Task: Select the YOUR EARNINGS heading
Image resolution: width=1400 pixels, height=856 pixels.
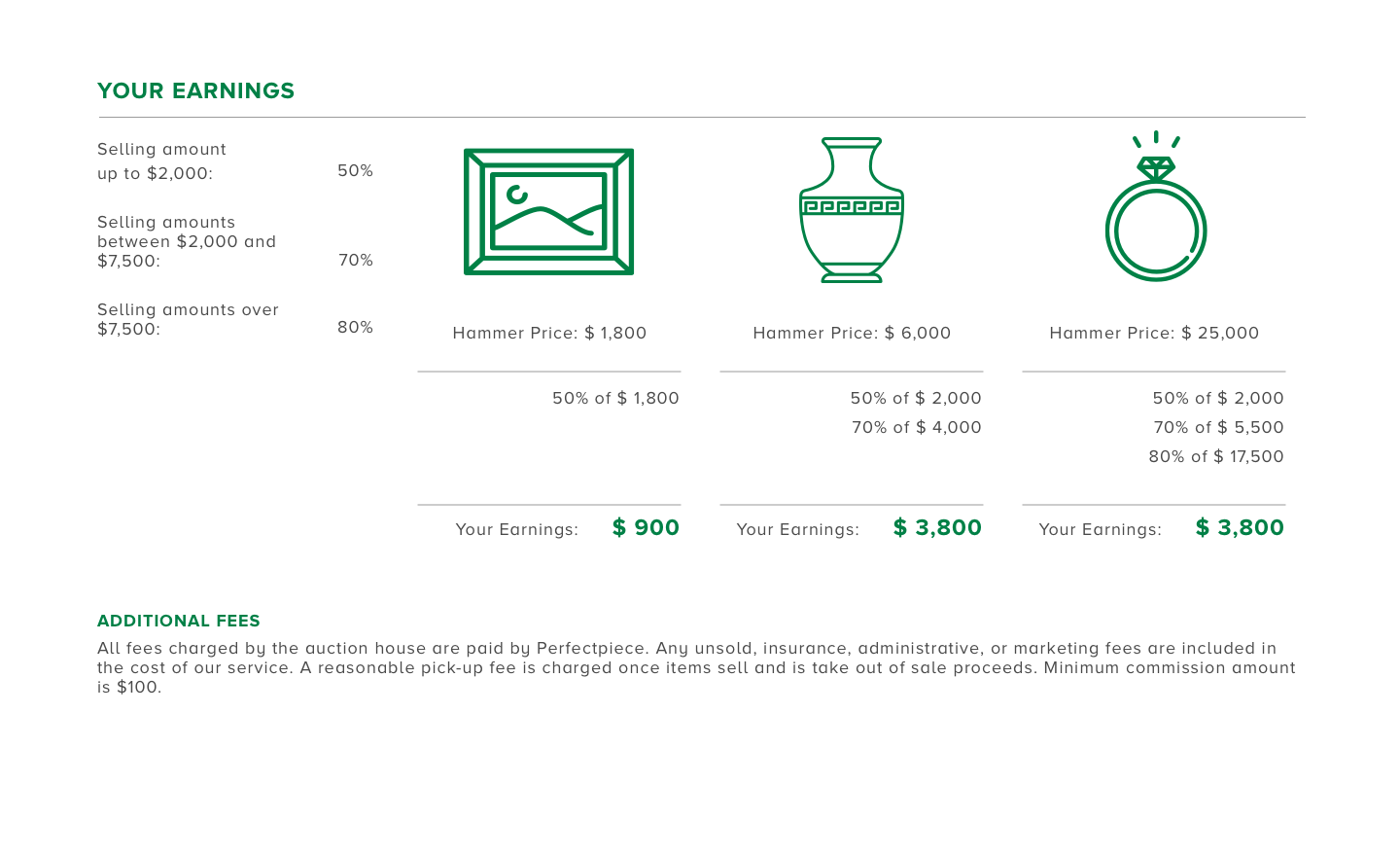Action: [x=195, y=90]
